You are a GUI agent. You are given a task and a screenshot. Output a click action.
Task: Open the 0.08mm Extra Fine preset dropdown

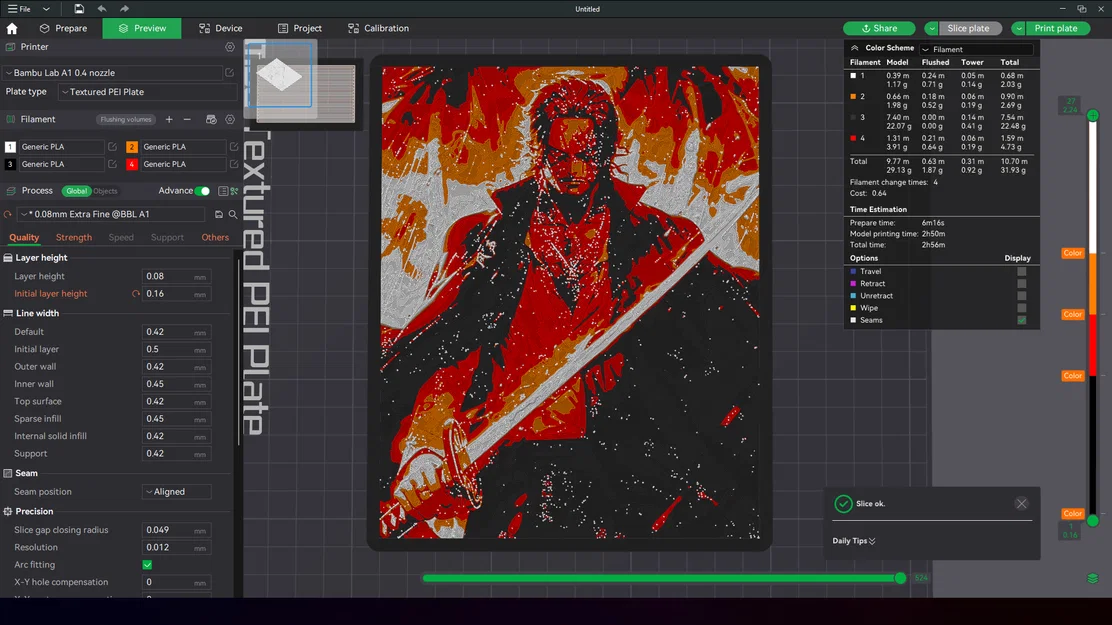[110, 214]
